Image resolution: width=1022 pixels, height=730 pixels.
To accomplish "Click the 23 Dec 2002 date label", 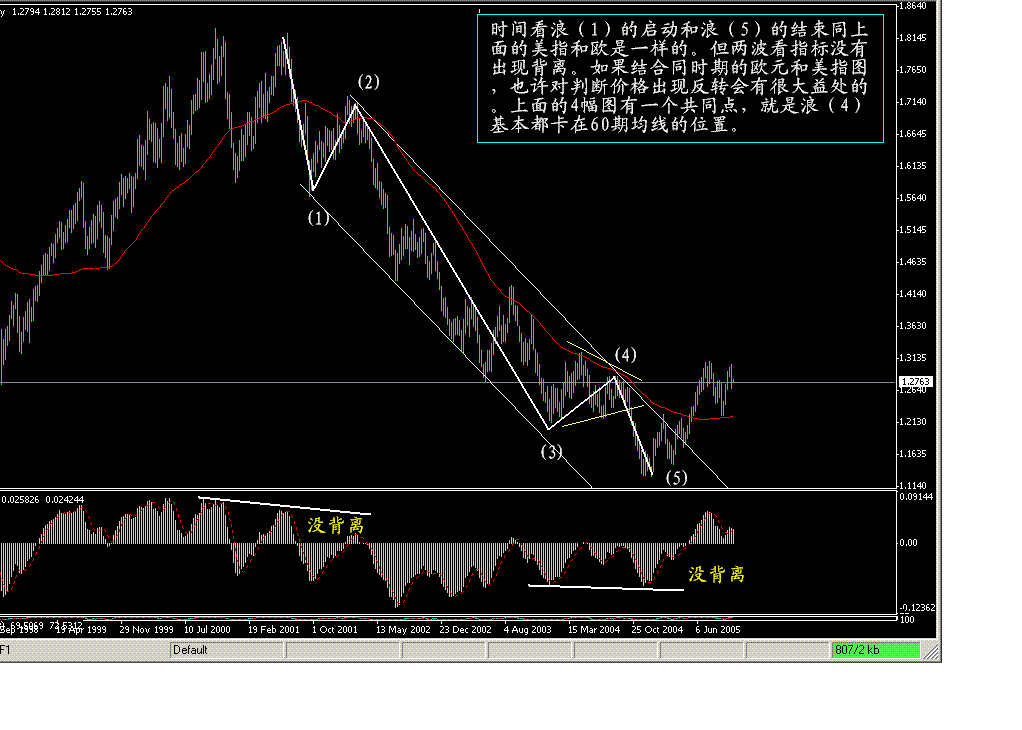I will pos(465,630).
